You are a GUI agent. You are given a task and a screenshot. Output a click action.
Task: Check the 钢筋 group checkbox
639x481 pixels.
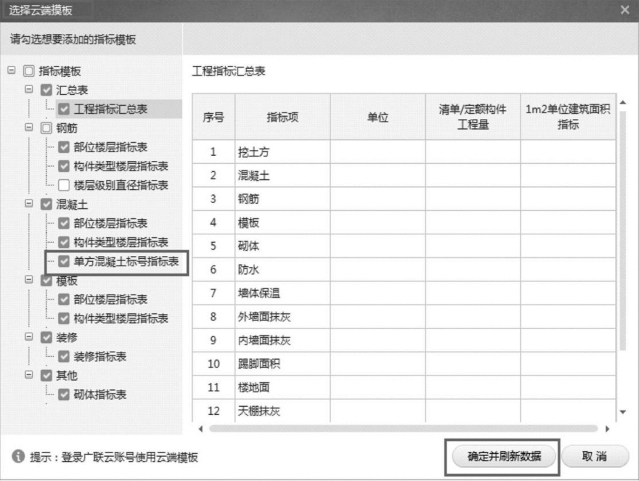(46, 128)
